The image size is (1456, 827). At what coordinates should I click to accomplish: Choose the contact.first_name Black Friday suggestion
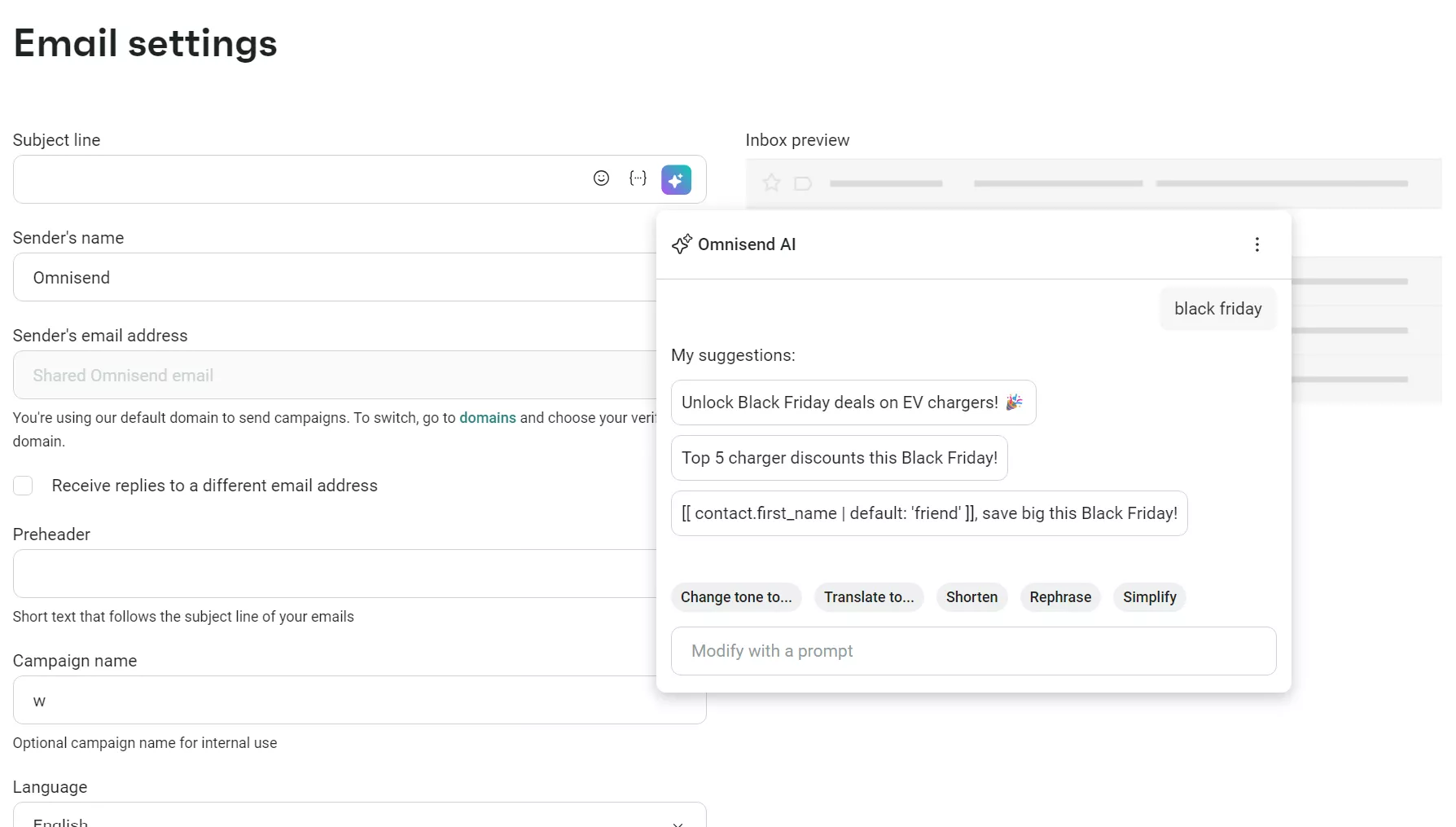pos(929,513)
